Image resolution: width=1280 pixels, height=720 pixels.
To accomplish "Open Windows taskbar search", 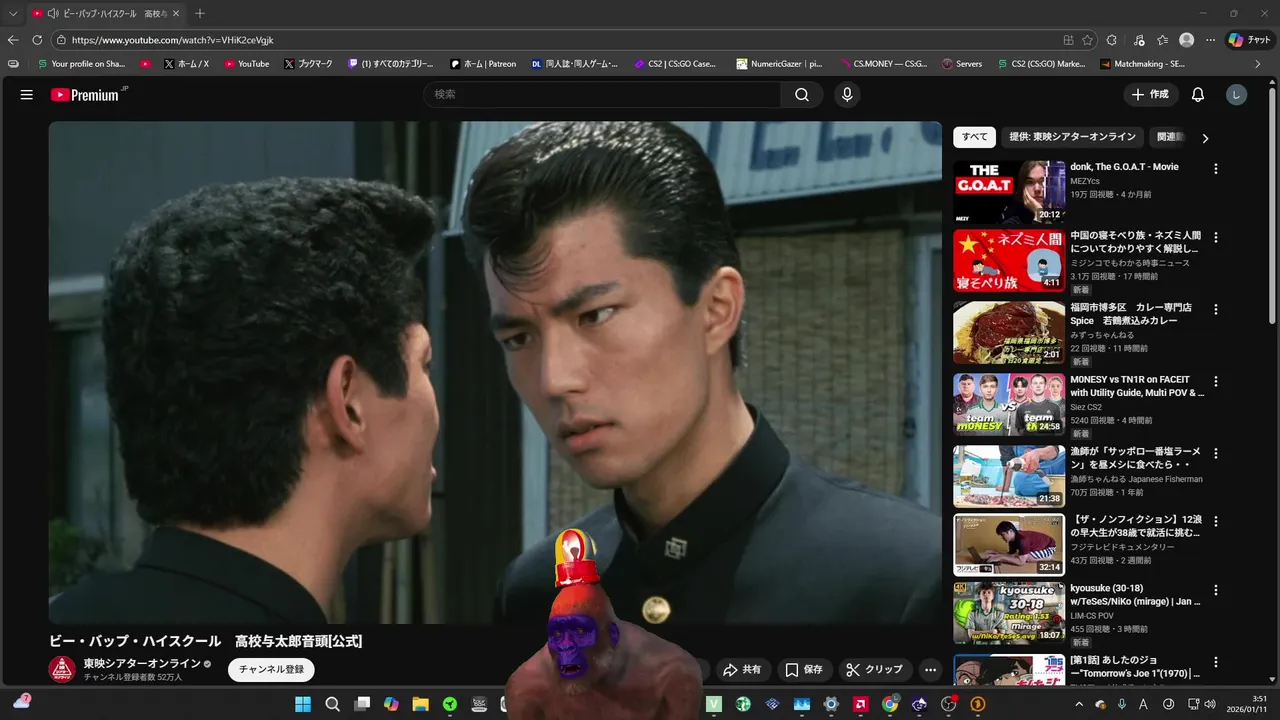I will click(332, 704).
